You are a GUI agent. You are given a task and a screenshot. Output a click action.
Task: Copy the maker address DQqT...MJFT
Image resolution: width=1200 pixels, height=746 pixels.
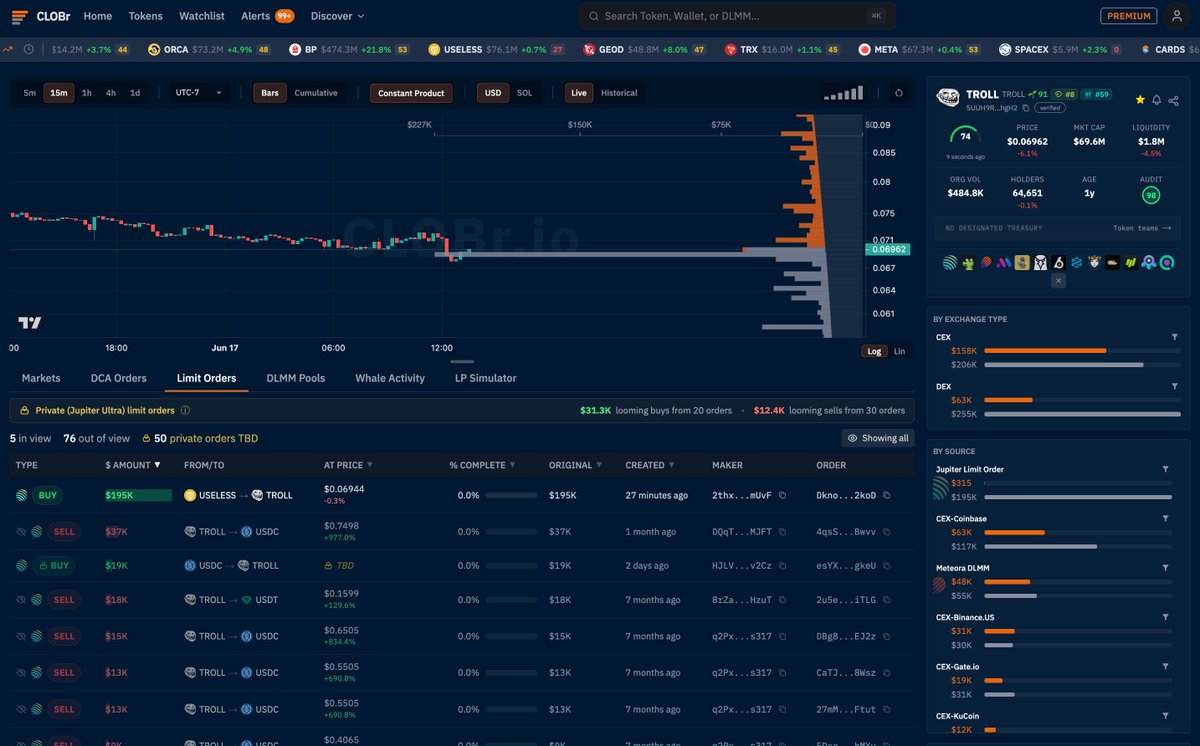(x=783, y=532)
